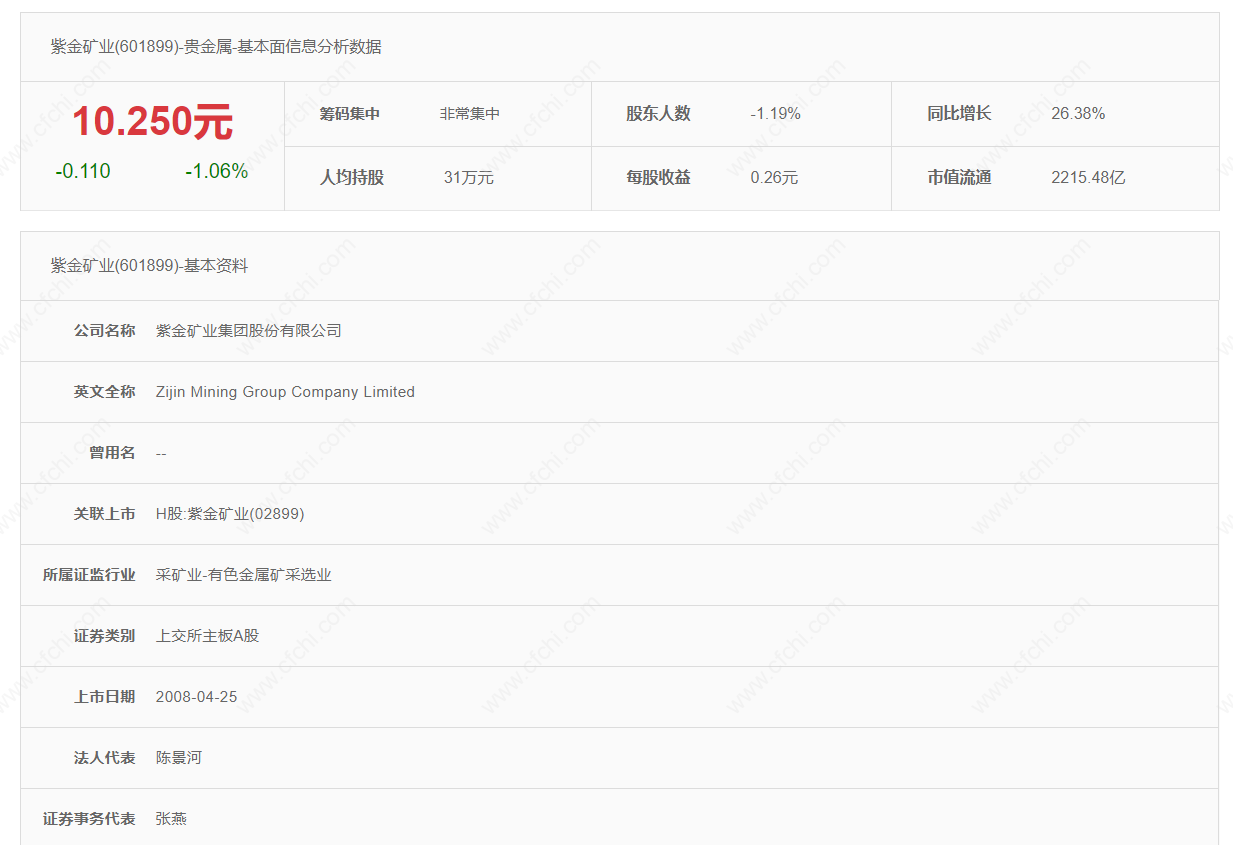Select the listing date 2008-04-25
Viewport: 1233px width, 845px height.
pos(197,697)
